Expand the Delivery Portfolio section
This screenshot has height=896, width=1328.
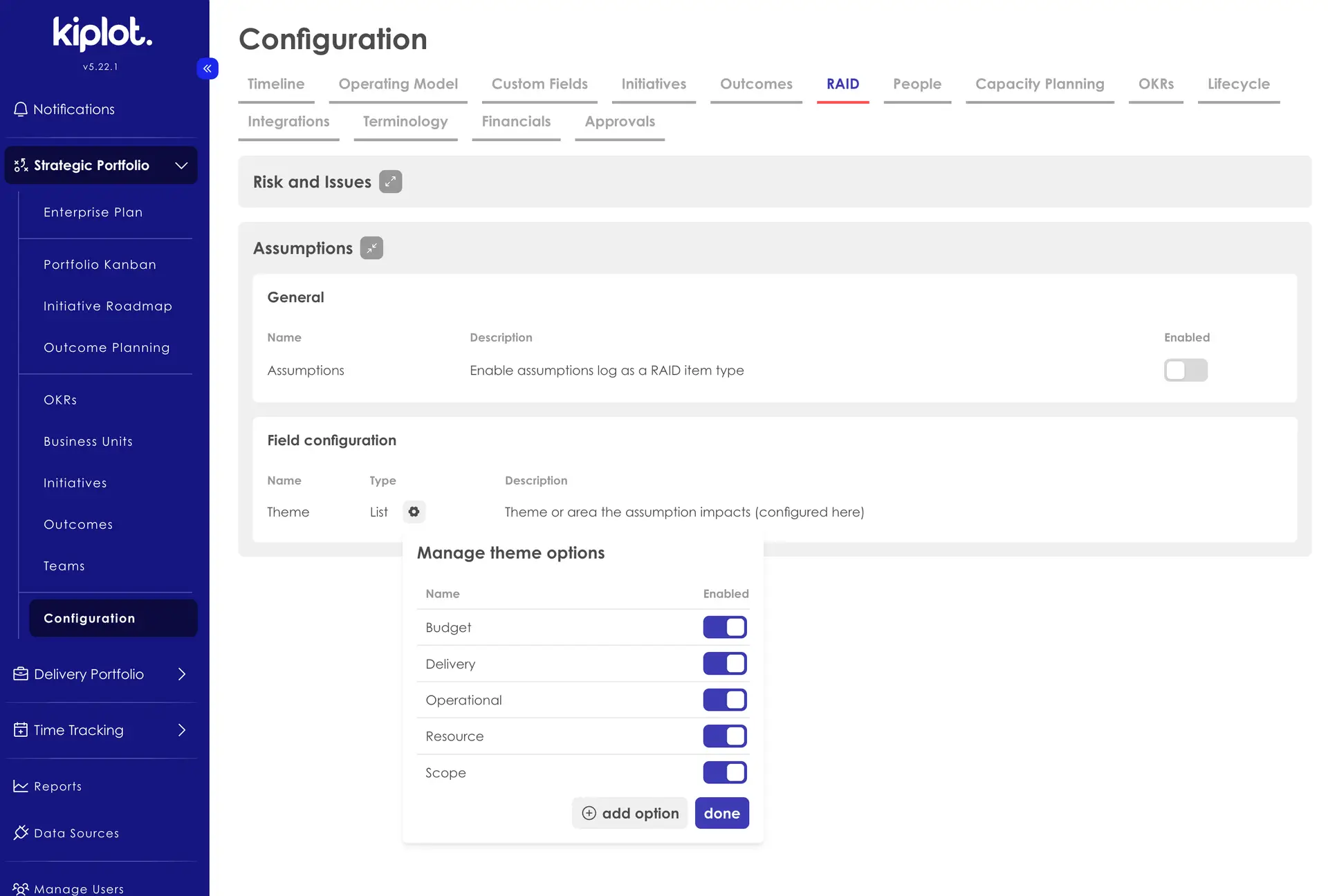coord(182,673)
